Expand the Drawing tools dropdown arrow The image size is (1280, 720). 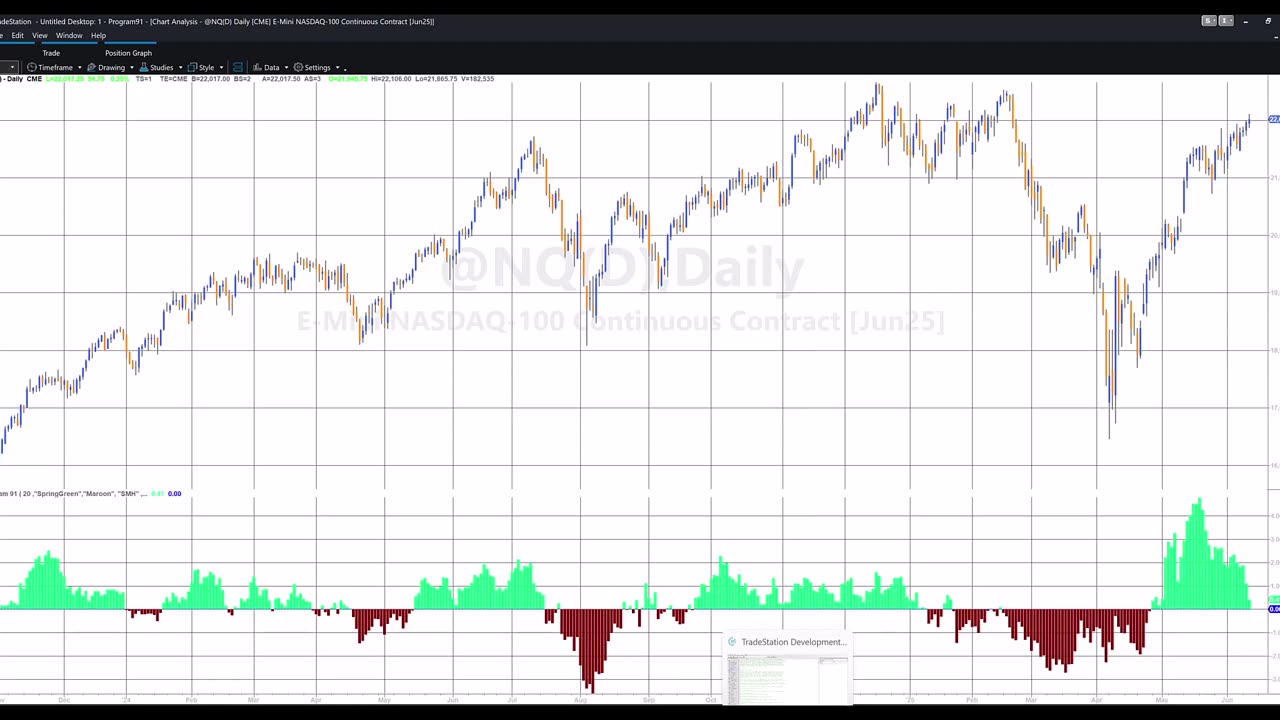(131, 68)
